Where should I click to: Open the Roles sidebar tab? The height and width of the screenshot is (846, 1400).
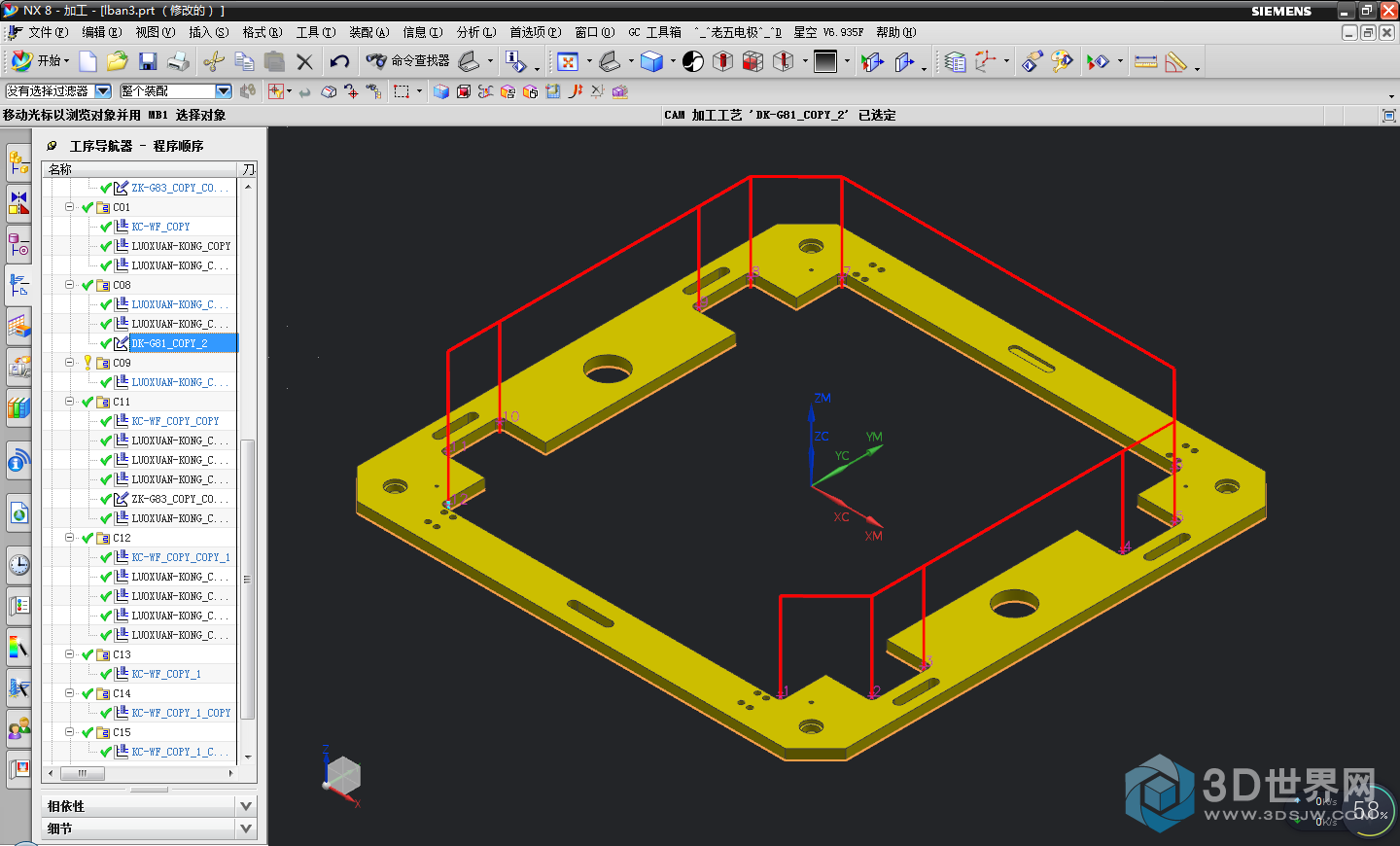(18, 727)
